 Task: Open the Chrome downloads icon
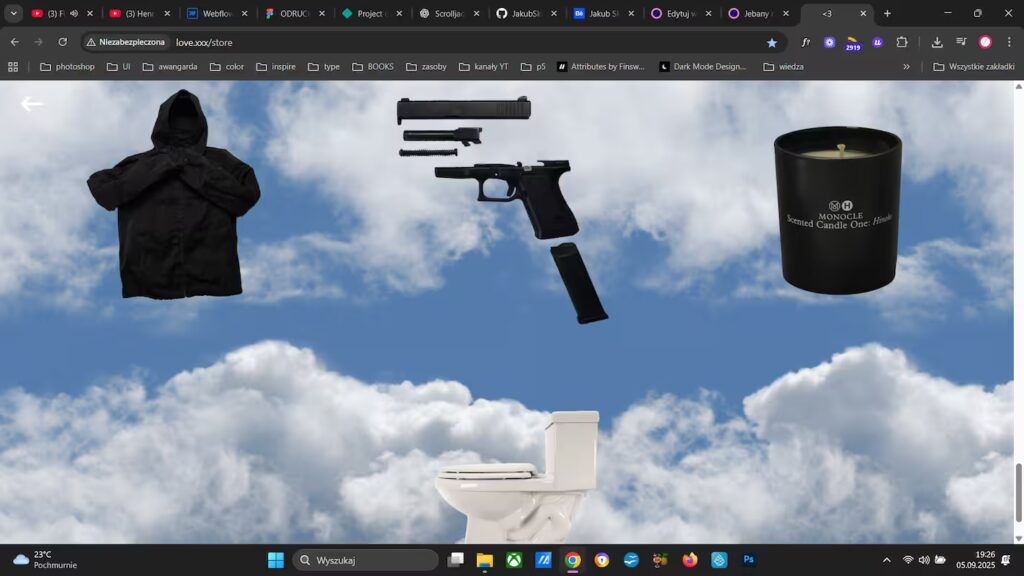click(937, 43)
